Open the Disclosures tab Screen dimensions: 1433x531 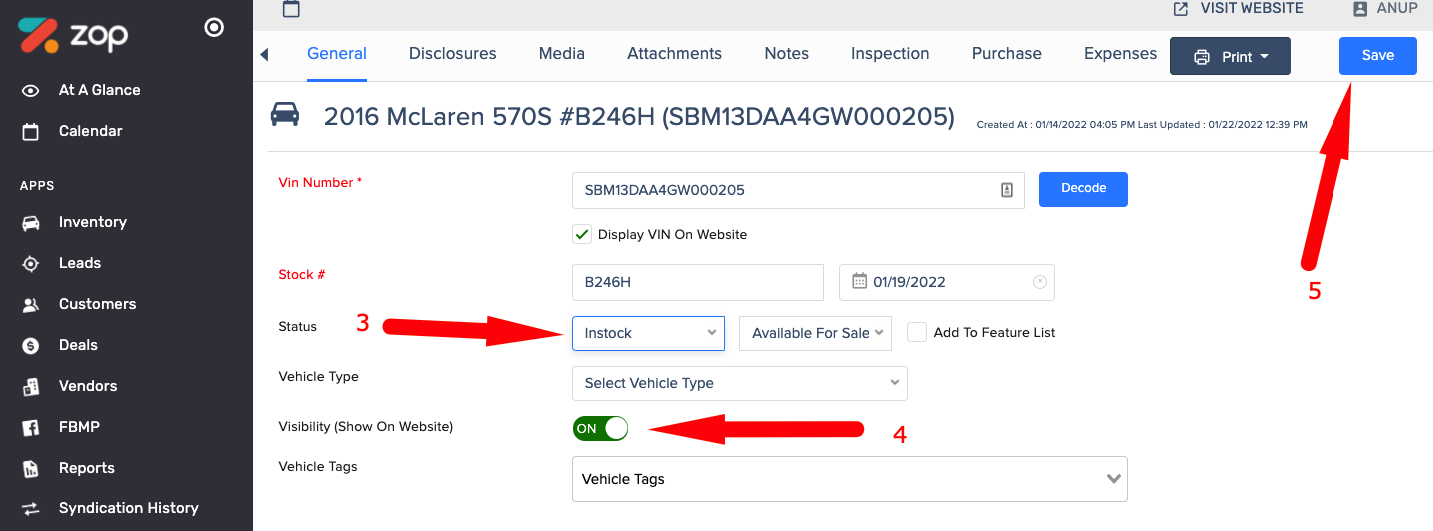click(453, 54)
